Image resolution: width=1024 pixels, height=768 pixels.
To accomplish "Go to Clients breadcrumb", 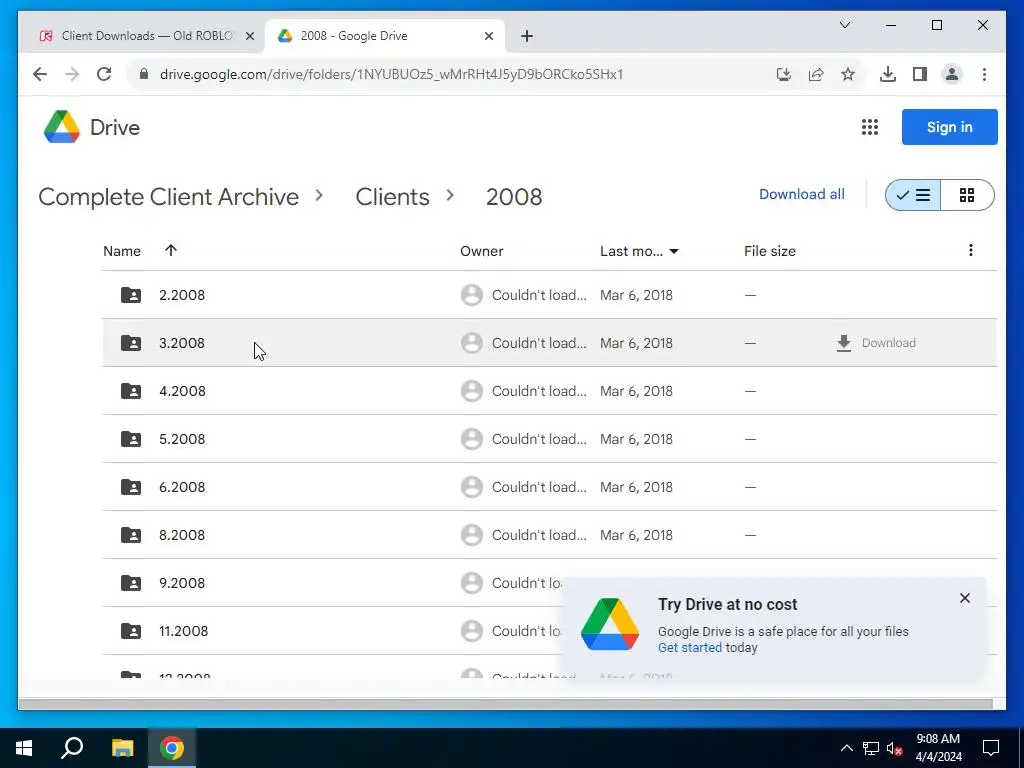I will [392, 197].
